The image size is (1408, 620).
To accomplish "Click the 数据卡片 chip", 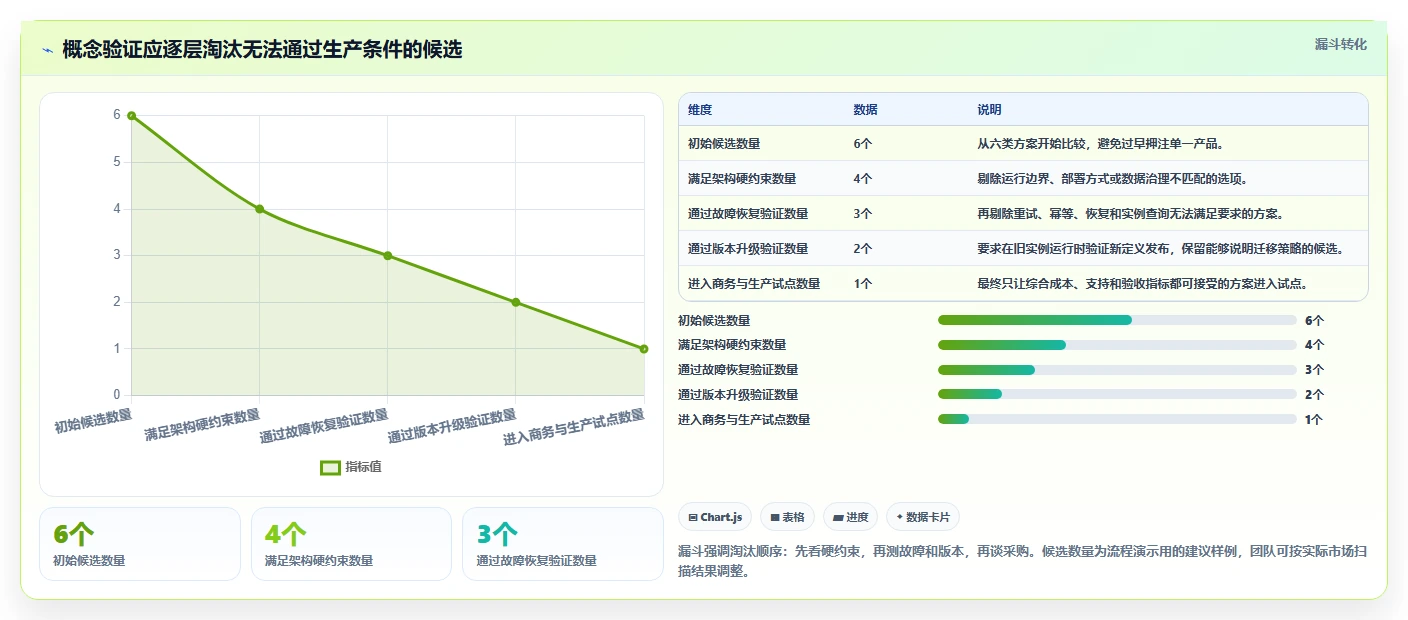I will (x=923, y=517).
